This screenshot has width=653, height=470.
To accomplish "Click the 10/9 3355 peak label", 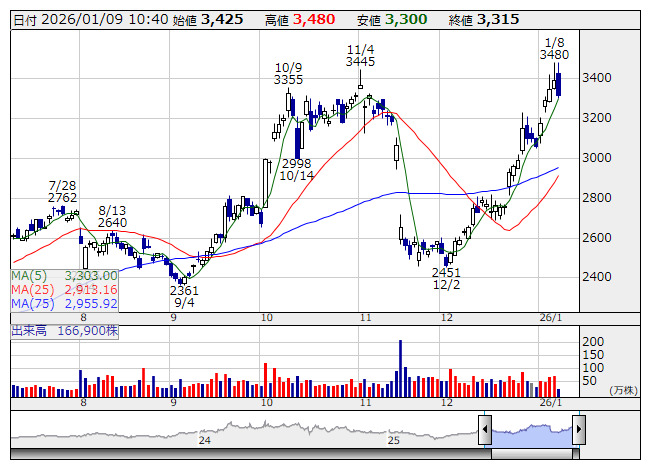I will 289,73.
